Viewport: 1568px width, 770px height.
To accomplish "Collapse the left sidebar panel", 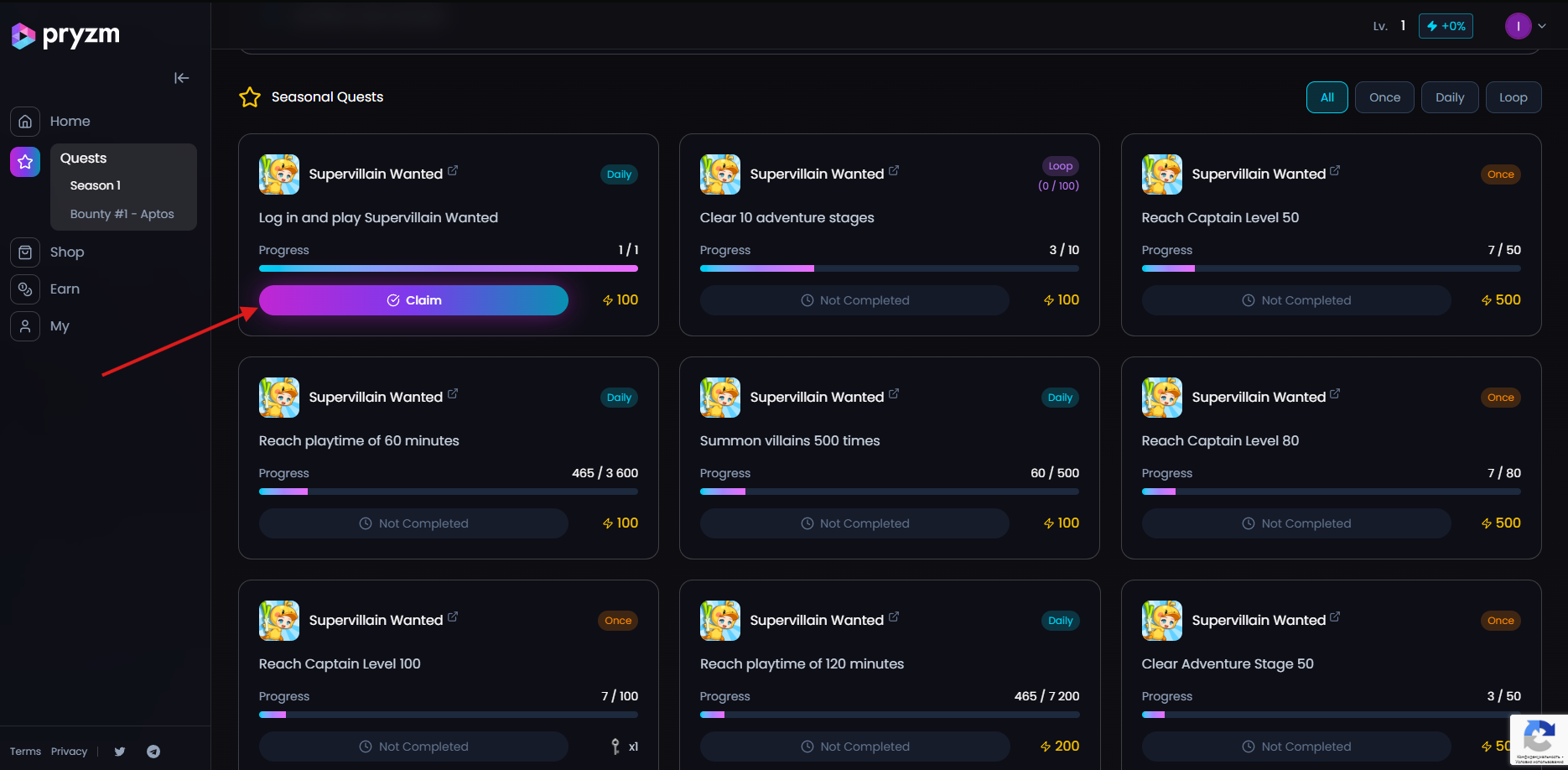I will click(x=181, y=78).
